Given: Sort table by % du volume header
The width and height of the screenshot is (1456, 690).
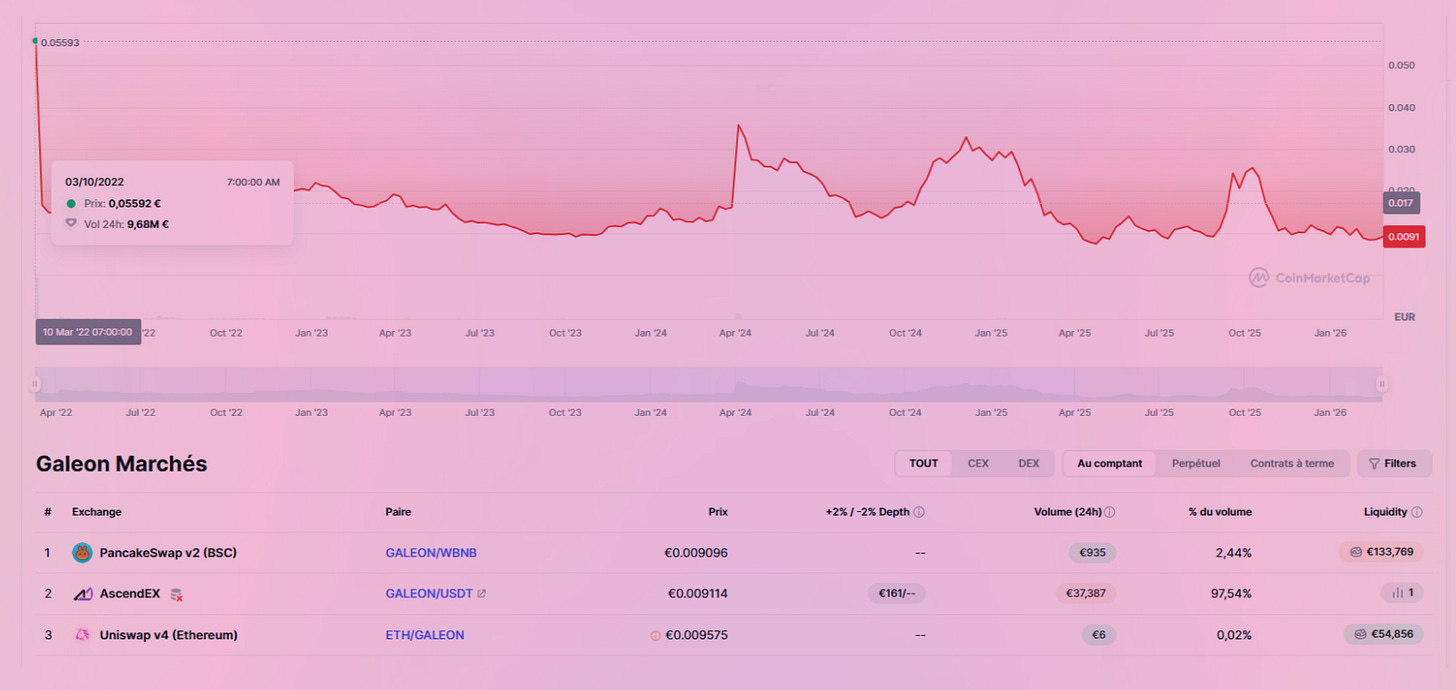Looking at the screenshot, I should pos(1220,512).
